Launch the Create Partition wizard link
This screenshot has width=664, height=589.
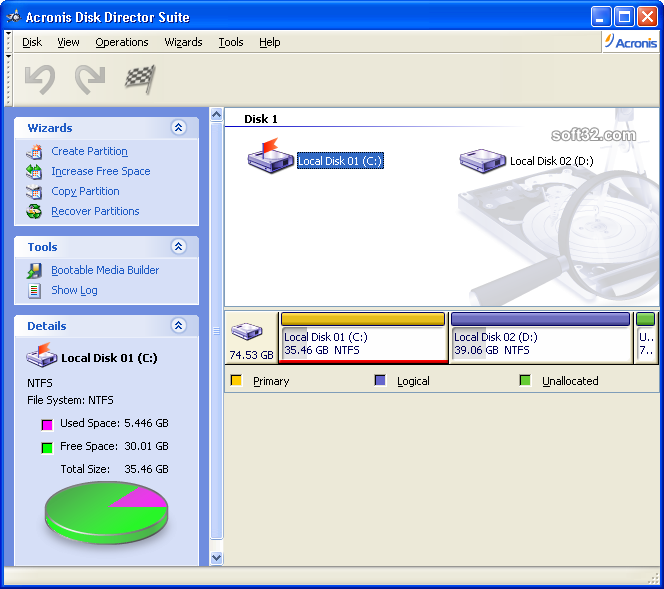[x=89, y=151]
